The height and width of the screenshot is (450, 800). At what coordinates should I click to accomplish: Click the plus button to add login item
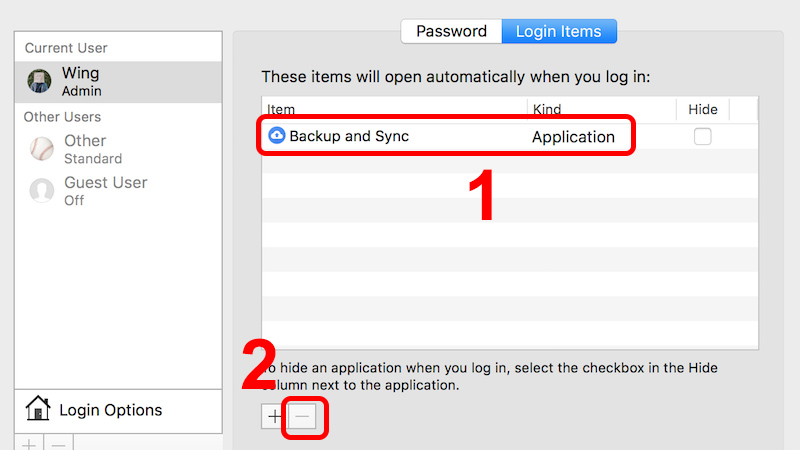(x=274, y=417)
